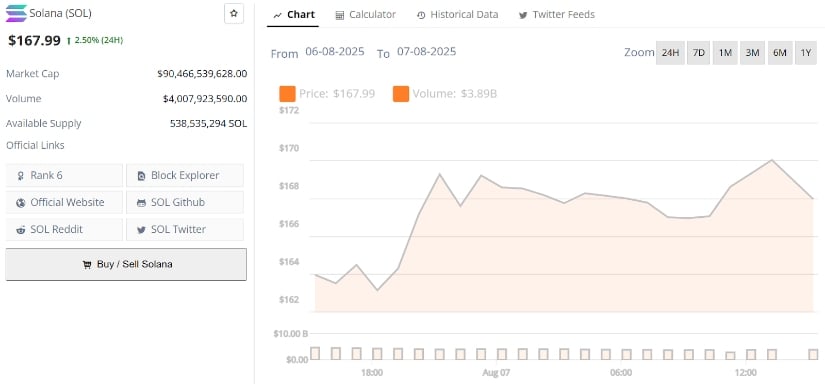Viewport: 825px width, 384px height.
Task: Click the 06:00 time axis label
Action: (621, 372)
